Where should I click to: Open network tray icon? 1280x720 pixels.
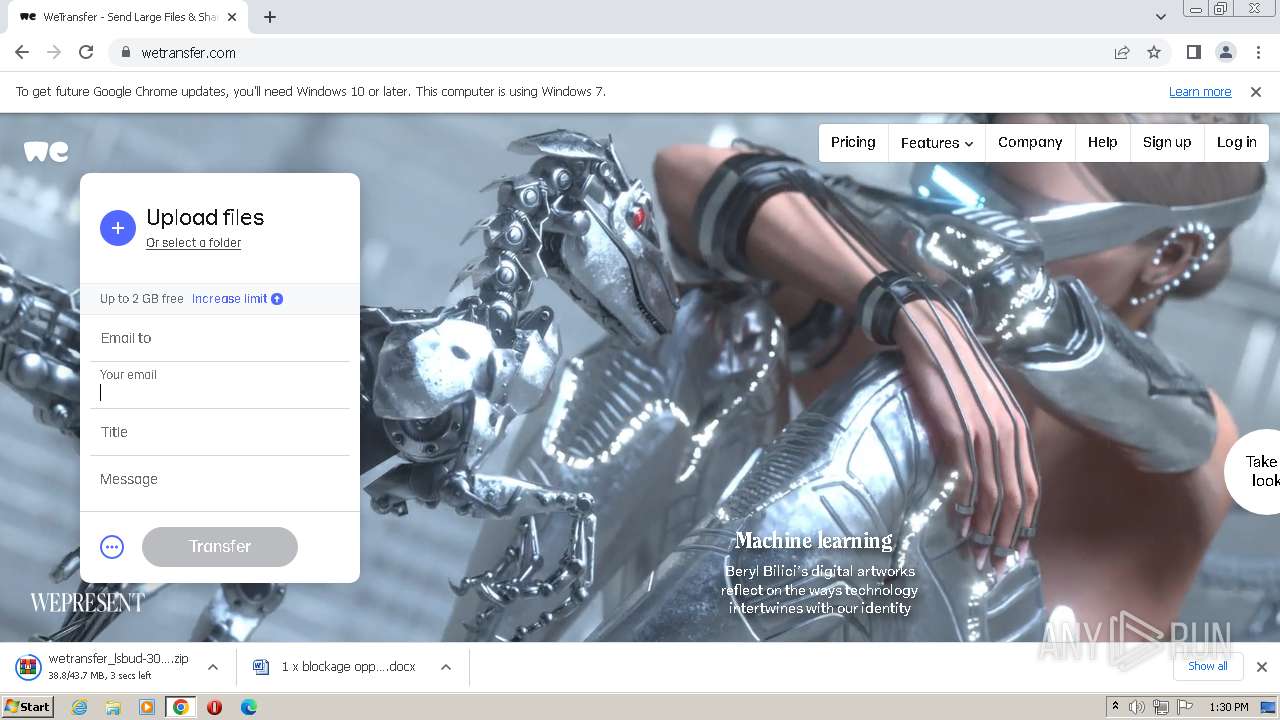(1161, 707)
